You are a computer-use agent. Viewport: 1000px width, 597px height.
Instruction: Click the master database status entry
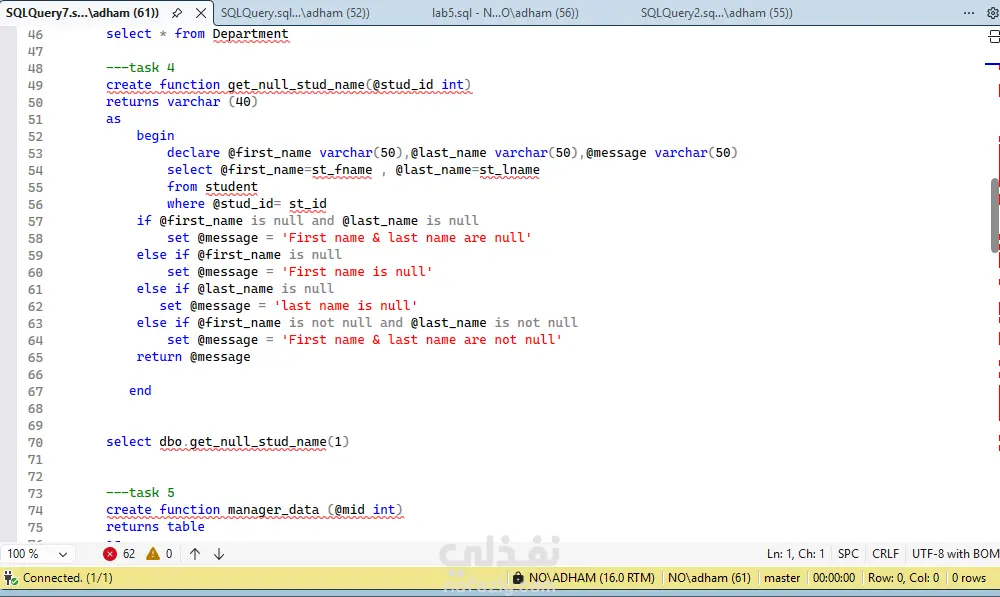[782, 578]
